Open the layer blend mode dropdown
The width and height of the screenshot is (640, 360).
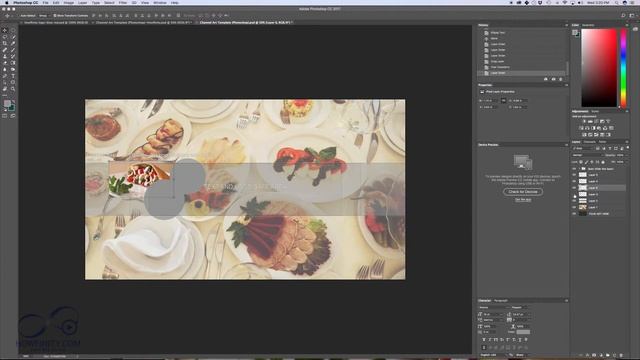587,155
